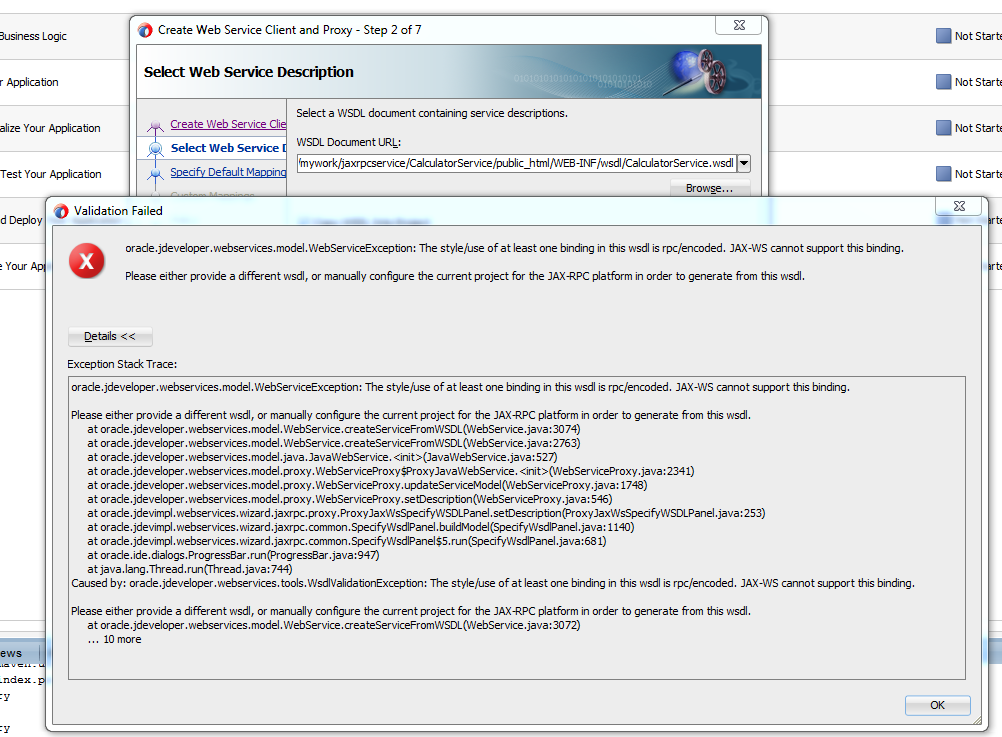
Task: Click the '... 10 more' trace line
Action: point(114,639)
